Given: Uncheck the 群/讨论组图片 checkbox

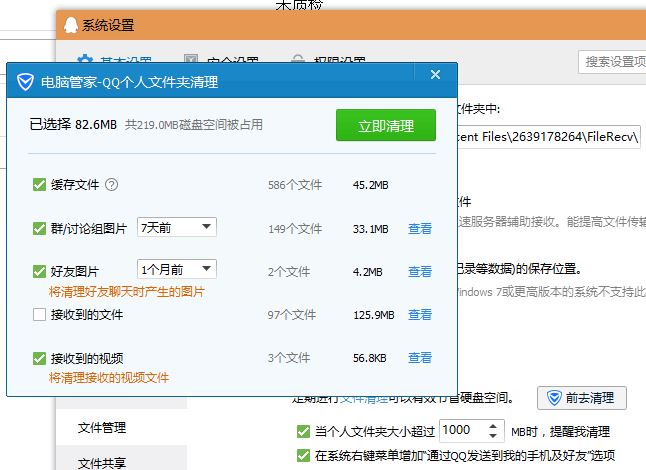Looking at the screenshot, I should [39, 228].
